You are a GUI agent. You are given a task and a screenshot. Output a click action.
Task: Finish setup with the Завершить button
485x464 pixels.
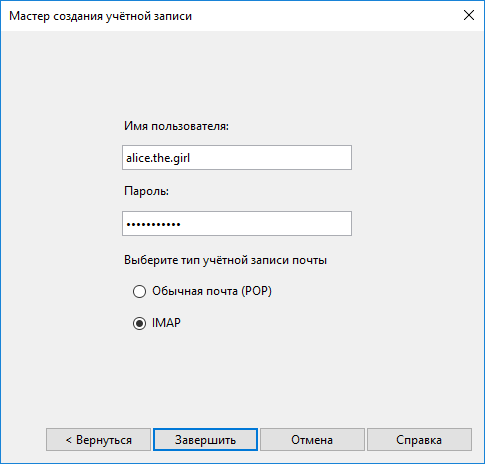point(205,440)
